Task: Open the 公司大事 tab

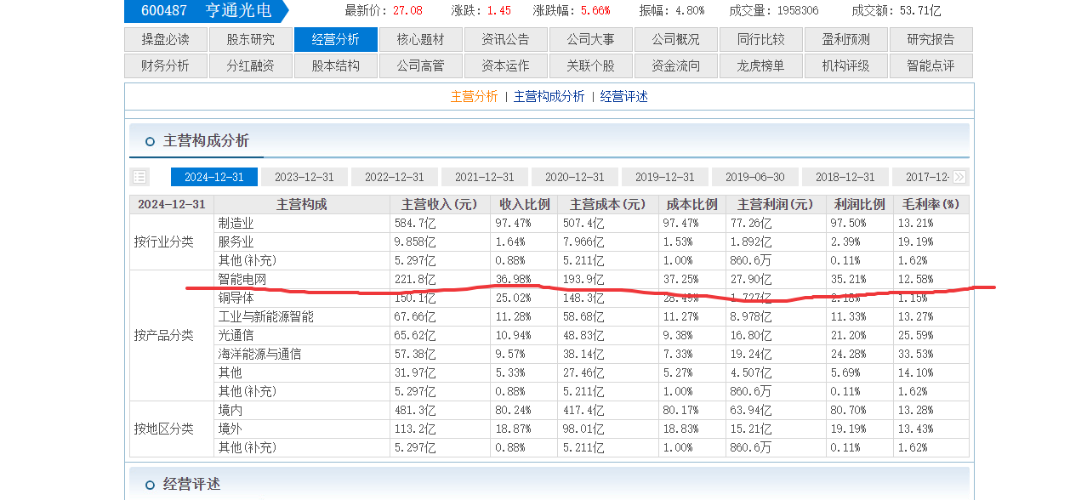Action: click(x=591, y=40)
